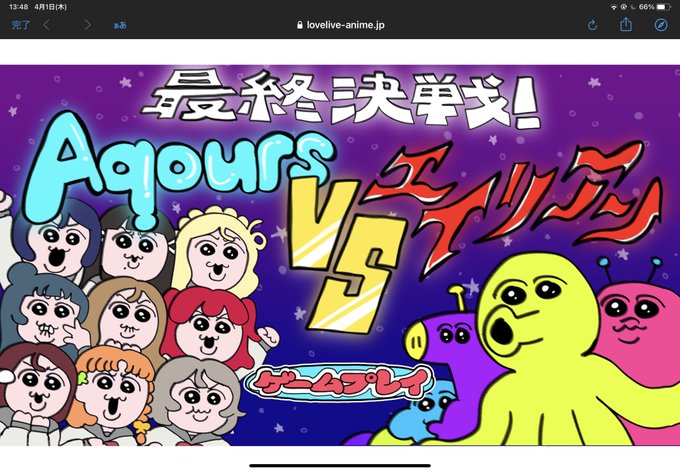Click the 最終決戦! headline text
This screenshot has height=472, width=680.
click(341, 100)
